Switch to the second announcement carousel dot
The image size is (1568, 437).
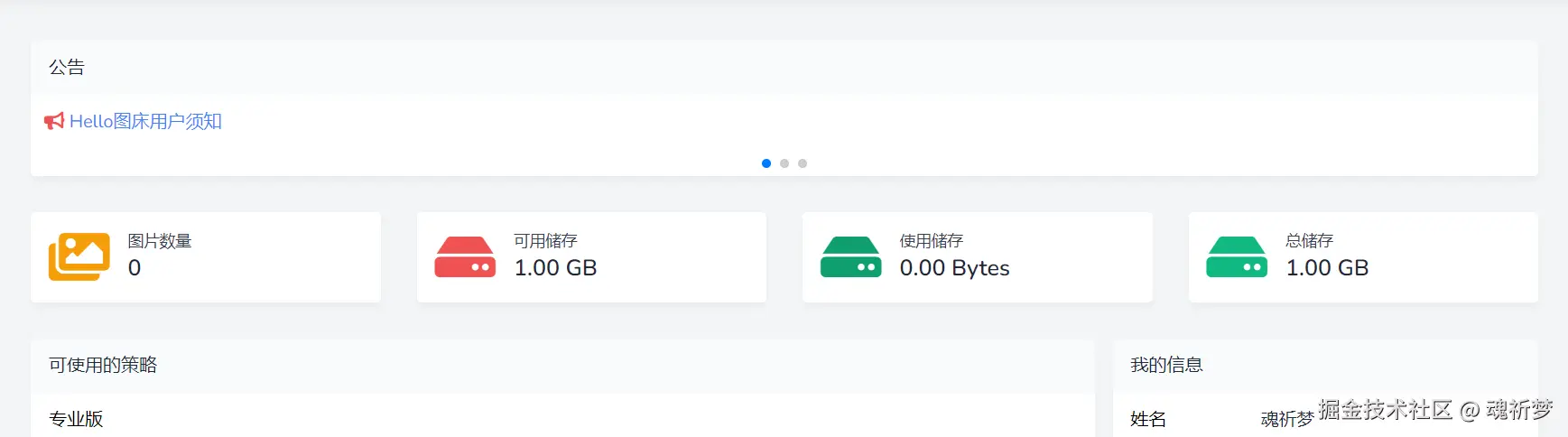point(784,163)
